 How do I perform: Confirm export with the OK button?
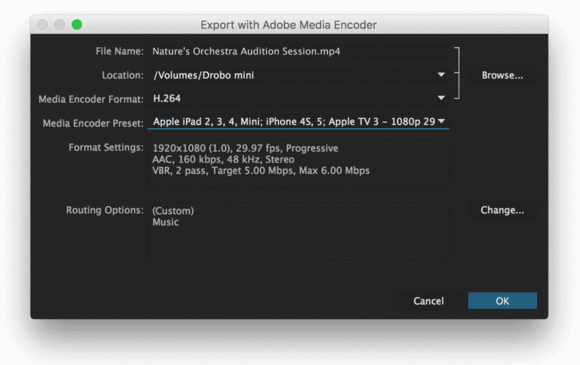tap(502, 301)
